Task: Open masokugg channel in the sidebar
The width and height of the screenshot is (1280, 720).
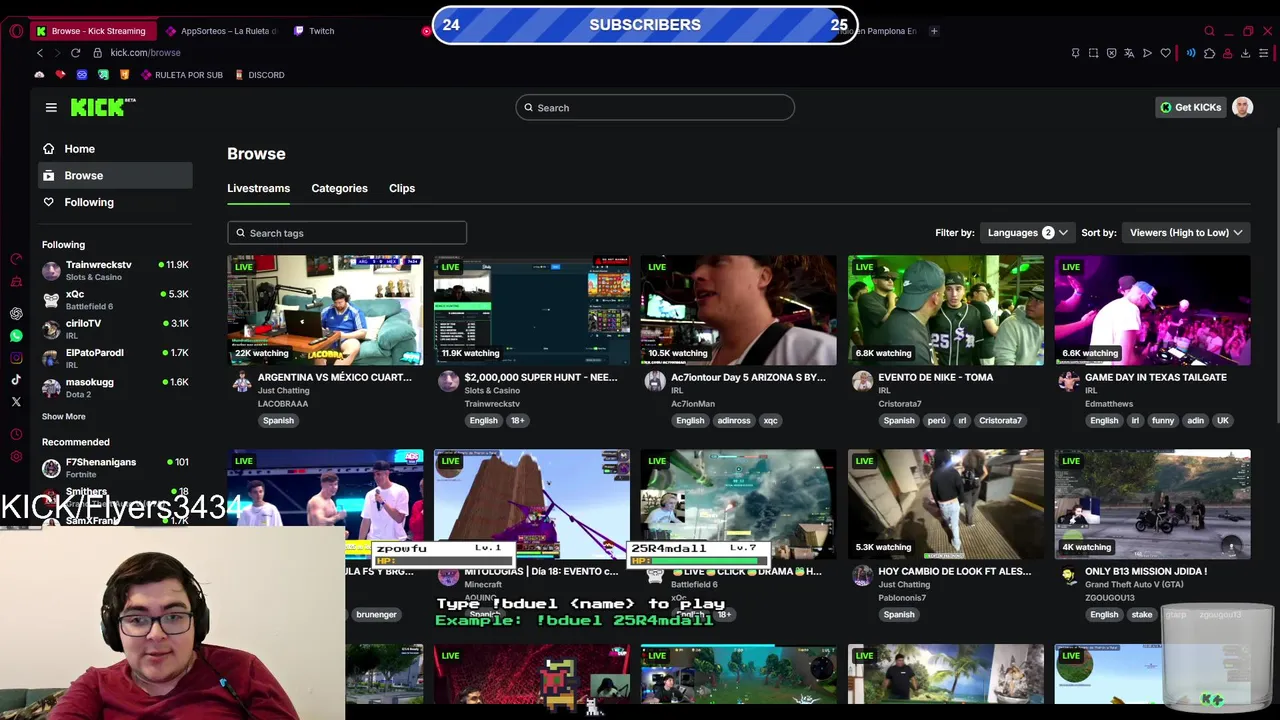Action: tap(115, 387)
